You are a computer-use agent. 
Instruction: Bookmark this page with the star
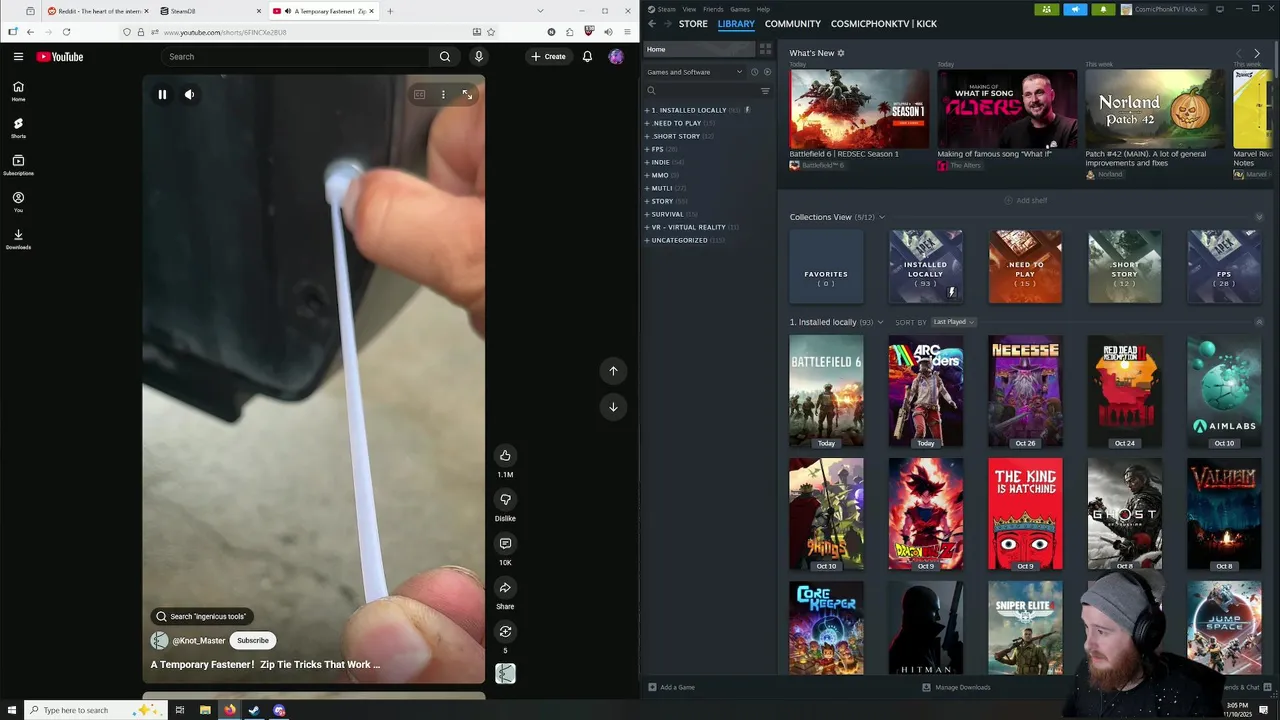(491, 32)
